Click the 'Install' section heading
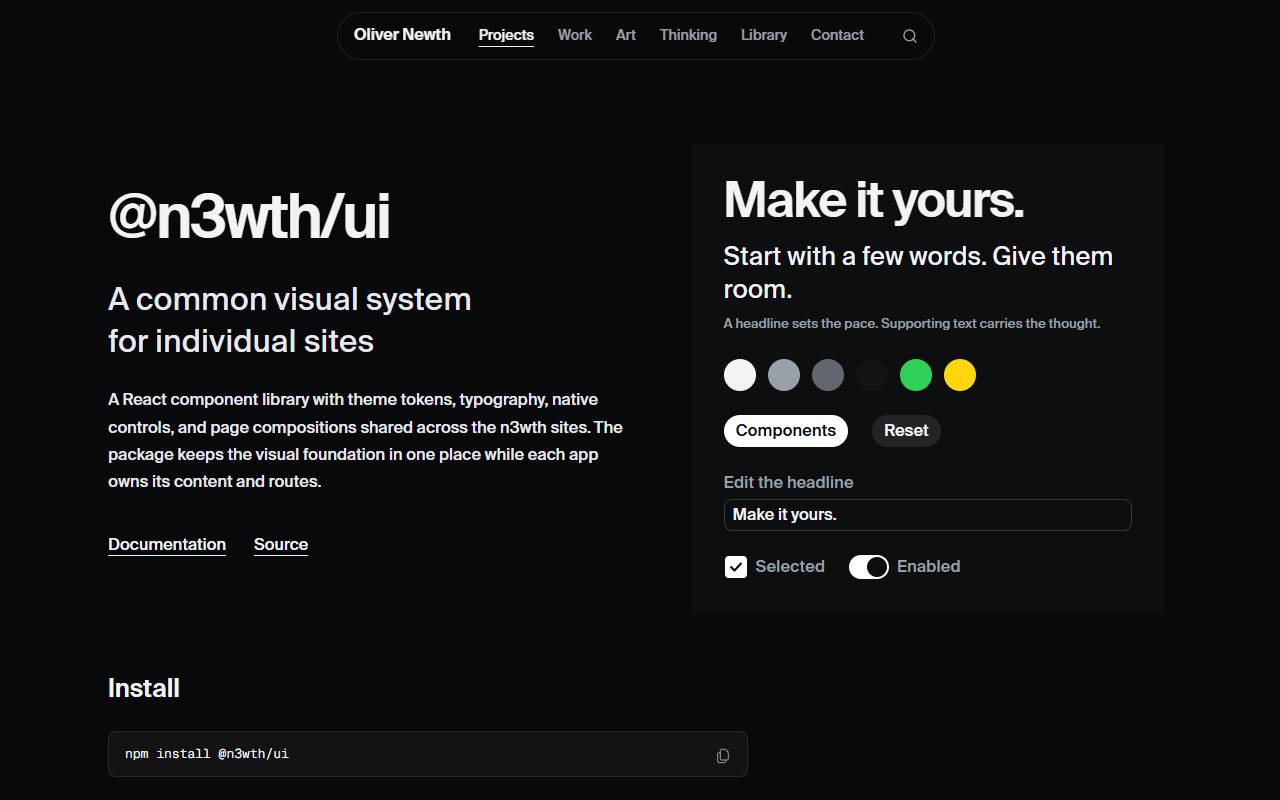The image size is (1280, 800). click(144, 688)
